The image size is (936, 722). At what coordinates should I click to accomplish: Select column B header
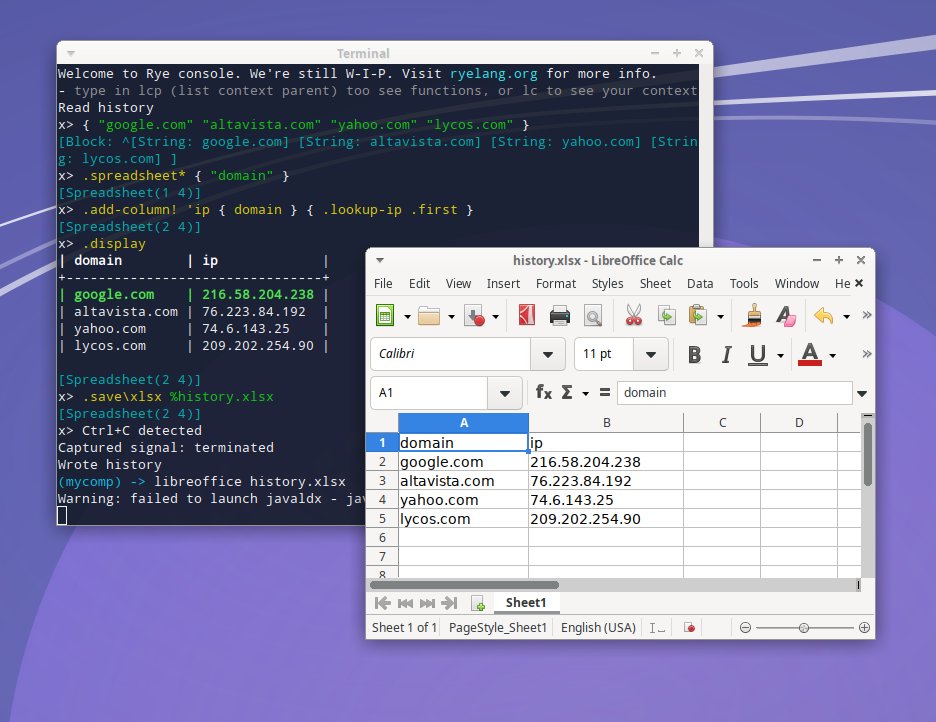tap(606, 422)
